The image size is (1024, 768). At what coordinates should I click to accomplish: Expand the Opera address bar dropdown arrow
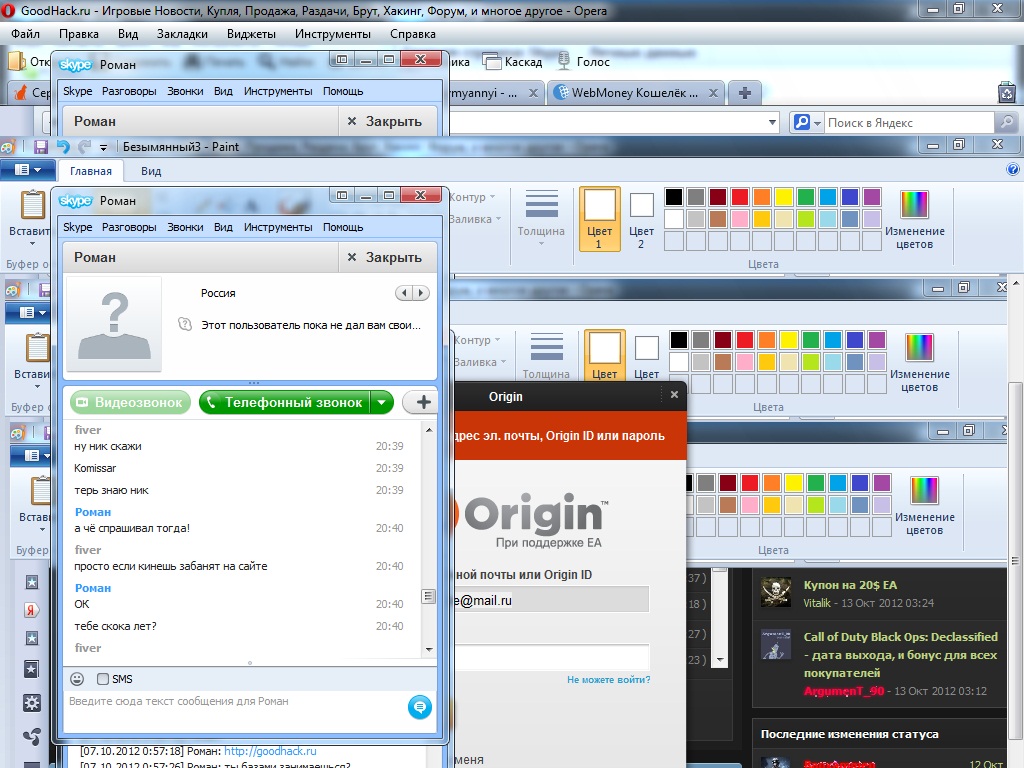click(773, 122)
